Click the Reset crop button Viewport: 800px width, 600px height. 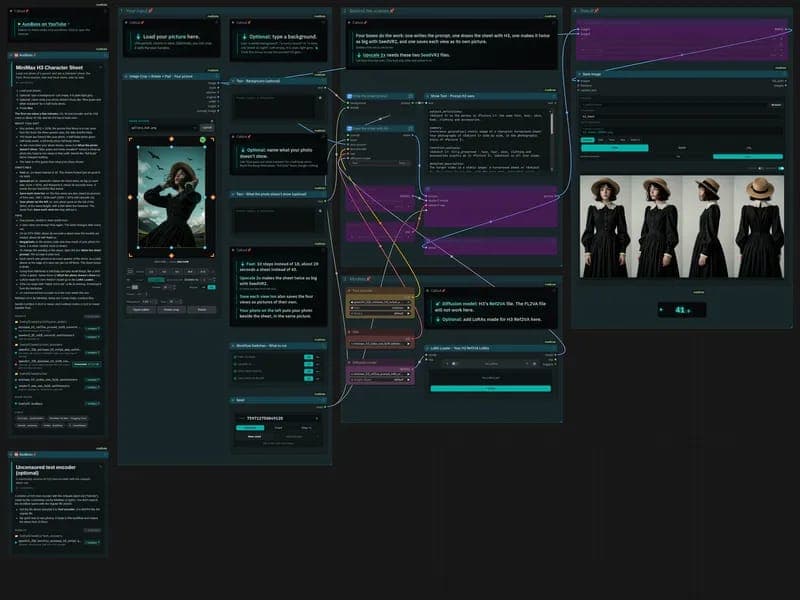[x=171, y=310]
